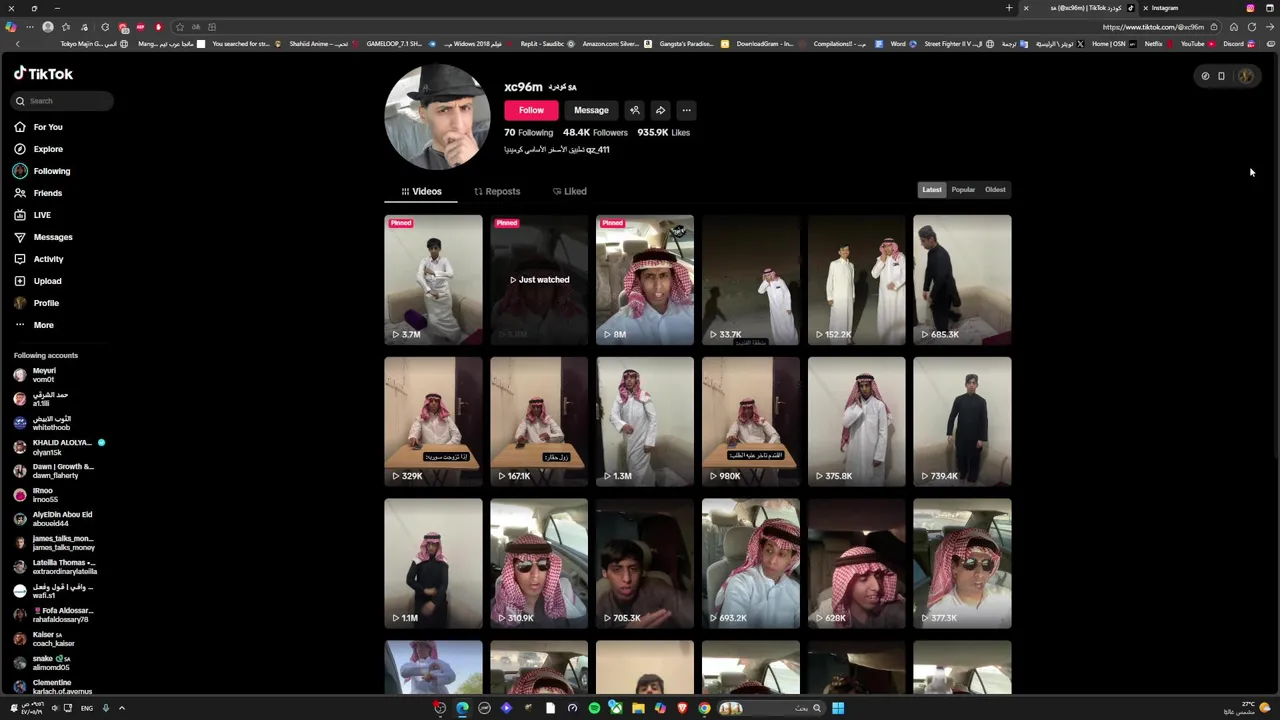Click the taskbar search box

pyautogui.click(x=770, y=708)
